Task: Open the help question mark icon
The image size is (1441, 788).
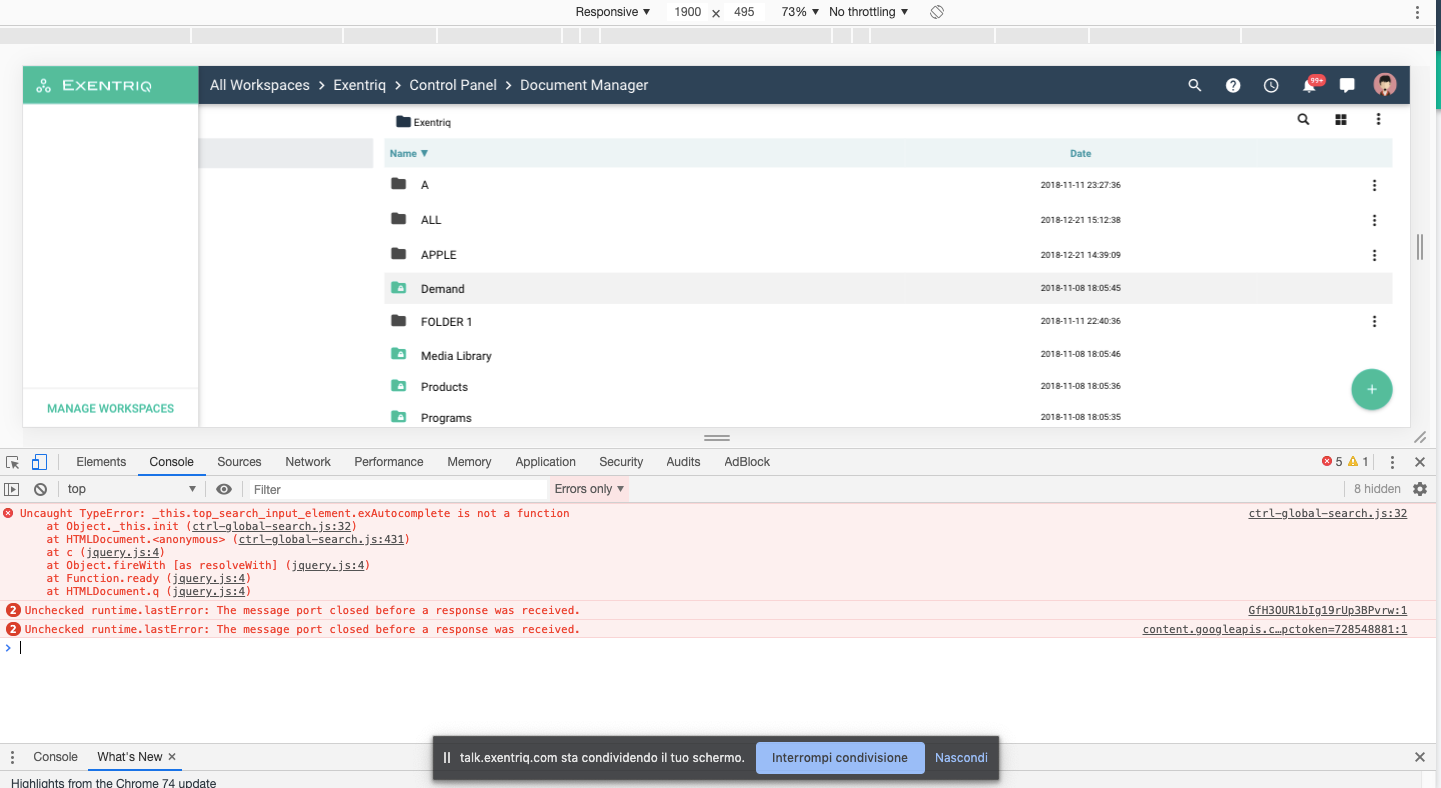Action: tap(1233, 86)
